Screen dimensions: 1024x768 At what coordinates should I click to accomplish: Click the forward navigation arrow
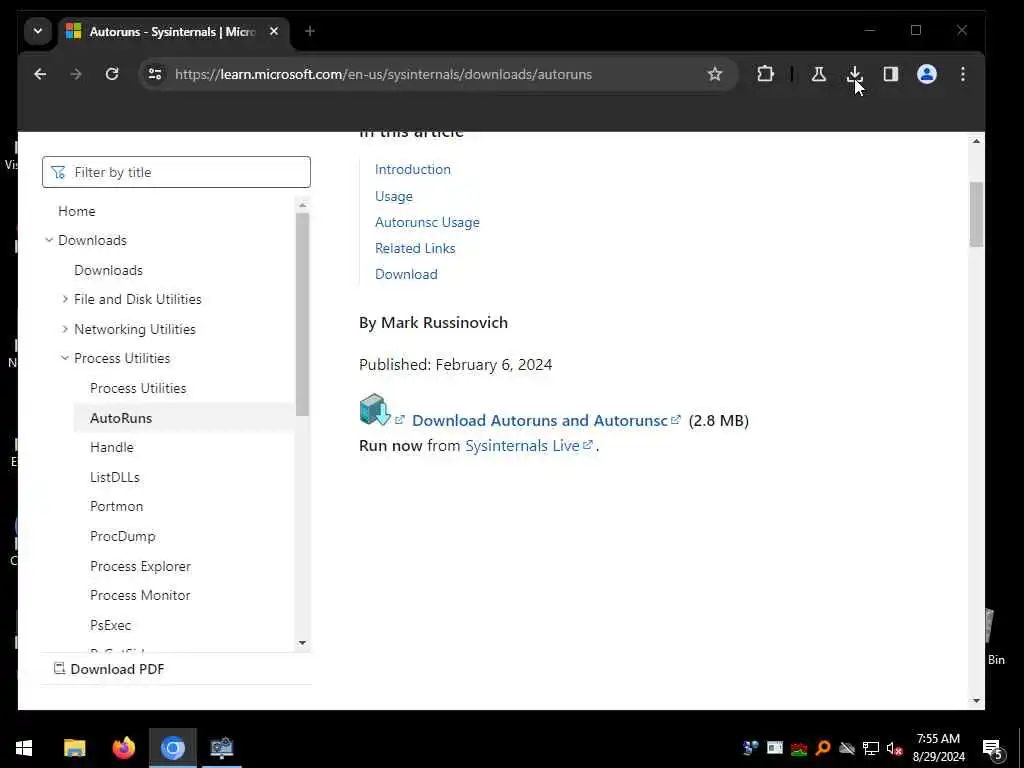[x=76, y=74]
